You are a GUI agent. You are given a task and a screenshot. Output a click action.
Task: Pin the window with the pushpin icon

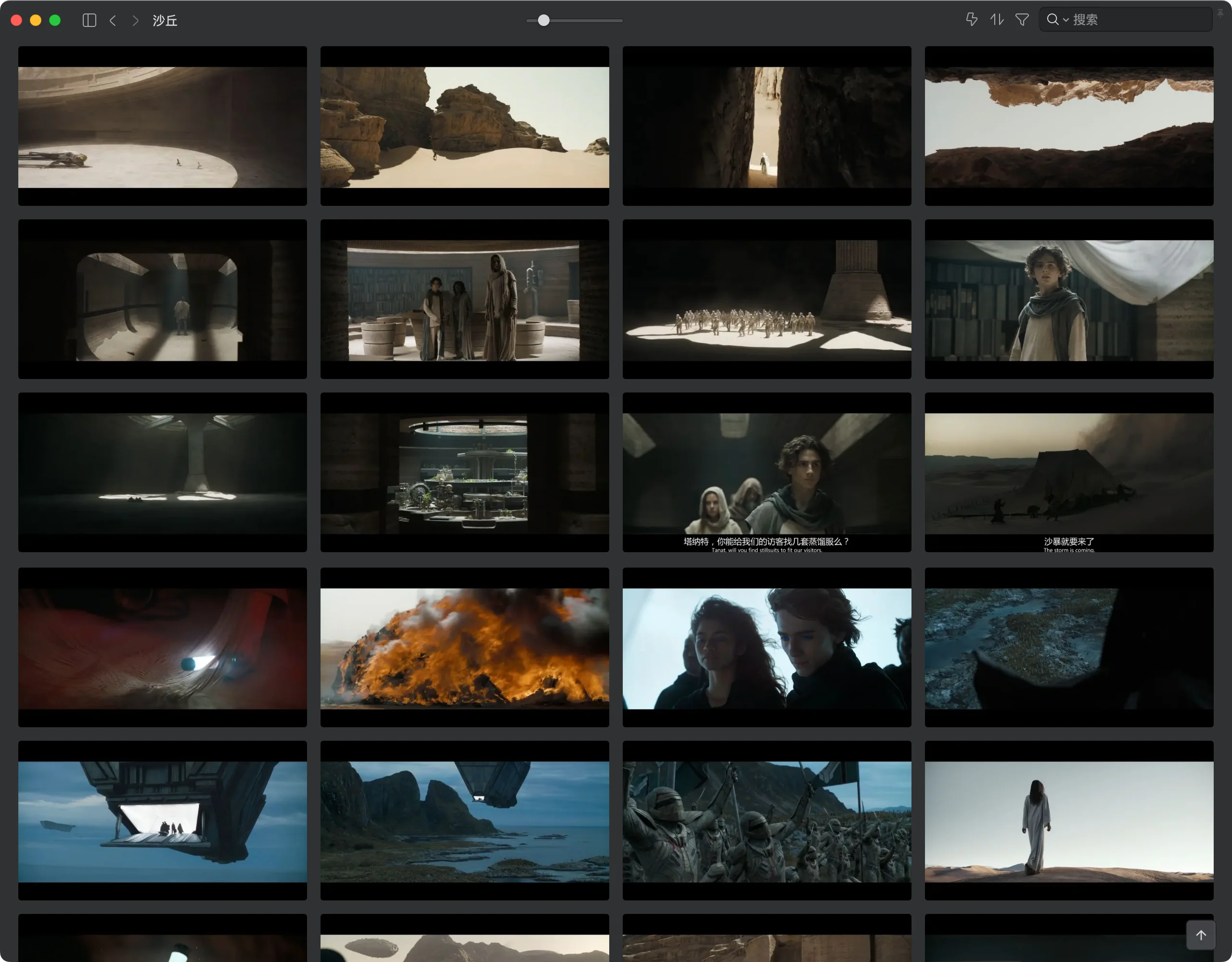click(1220, 13)
